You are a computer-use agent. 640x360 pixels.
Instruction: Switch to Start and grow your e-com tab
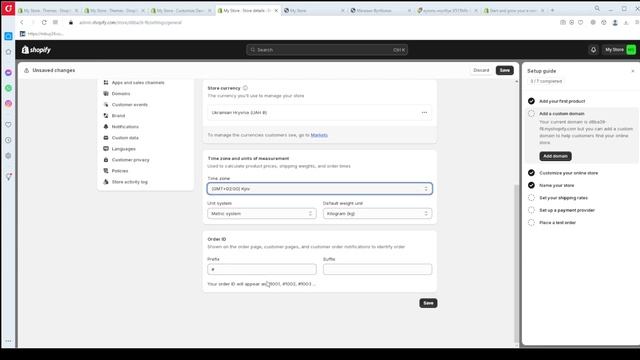pos(514,10)
